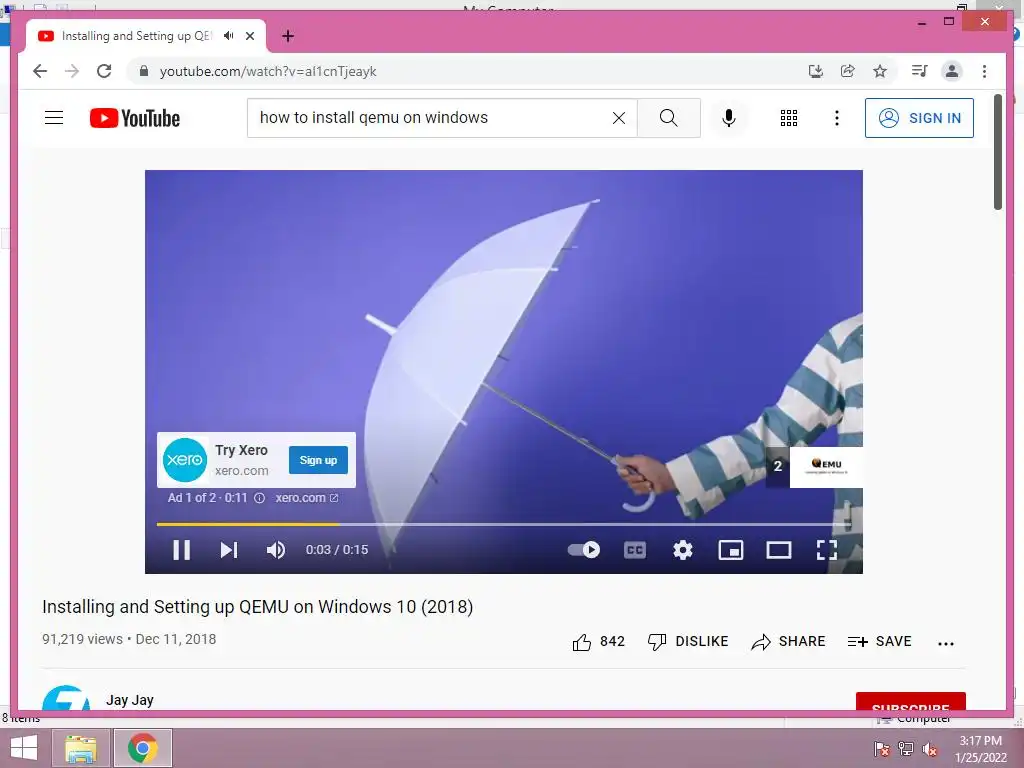Image resolution: width=1024 pixels, height=768 pixels.
Task: Toggle the autoplay switch
Action: (x=584, y=550)
